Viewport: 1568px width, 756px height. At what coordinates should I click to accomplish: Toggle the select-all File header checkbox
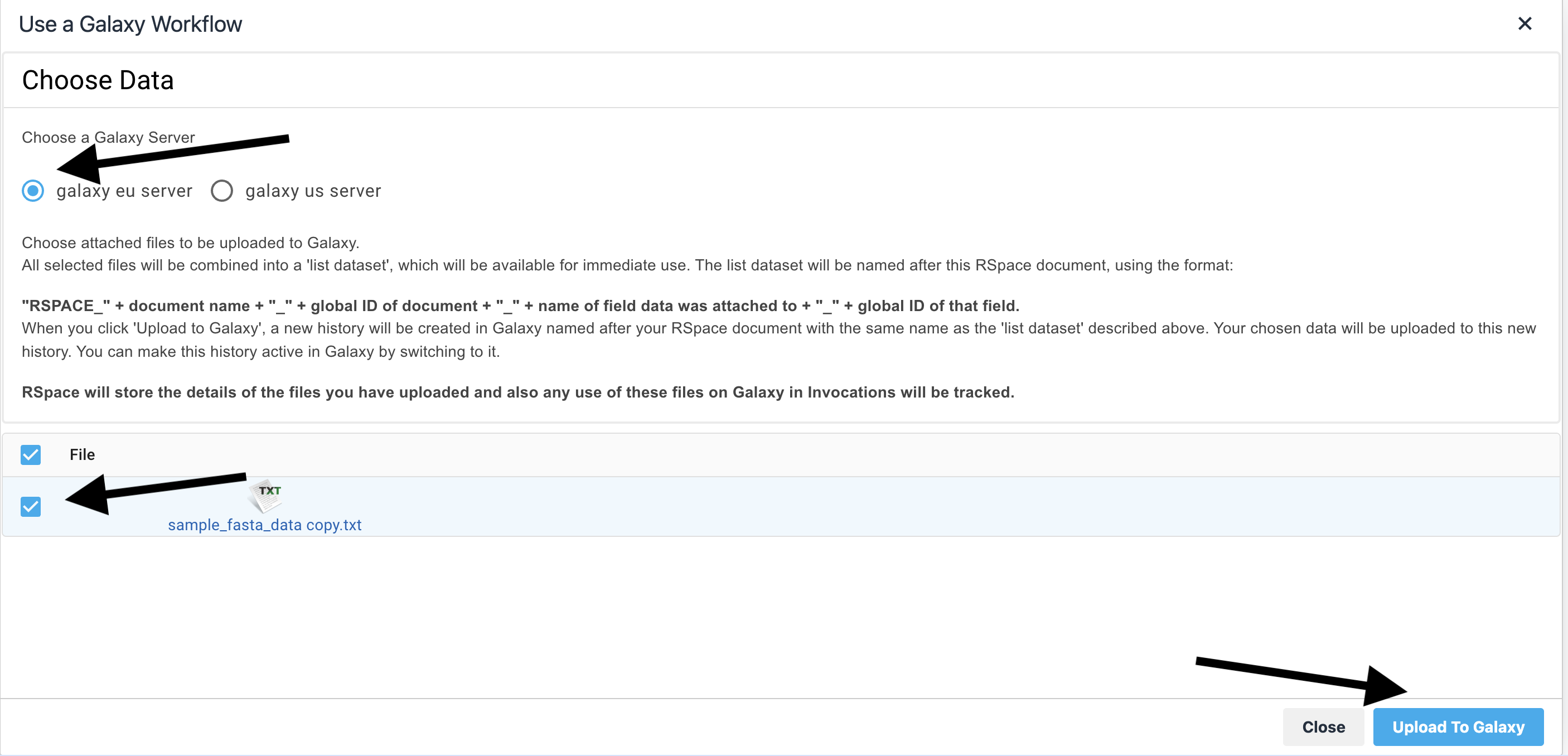tap(31, 455)
